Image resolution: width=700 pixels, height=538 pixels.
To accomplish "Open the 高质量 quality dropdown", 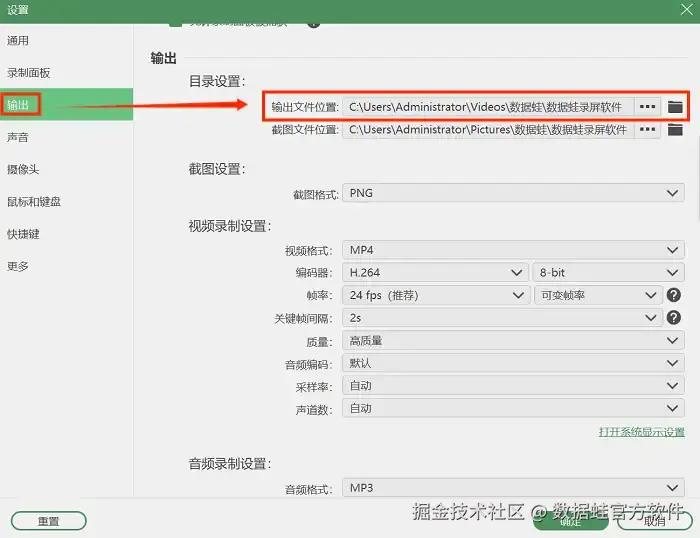I will point(513,340).
